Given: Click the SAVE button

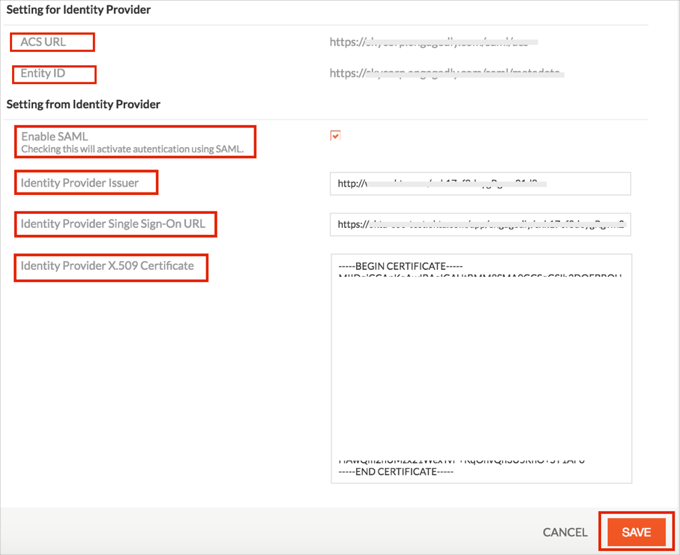Looking at the screenshot, I should pyautogui.click(x=635, y=532).
